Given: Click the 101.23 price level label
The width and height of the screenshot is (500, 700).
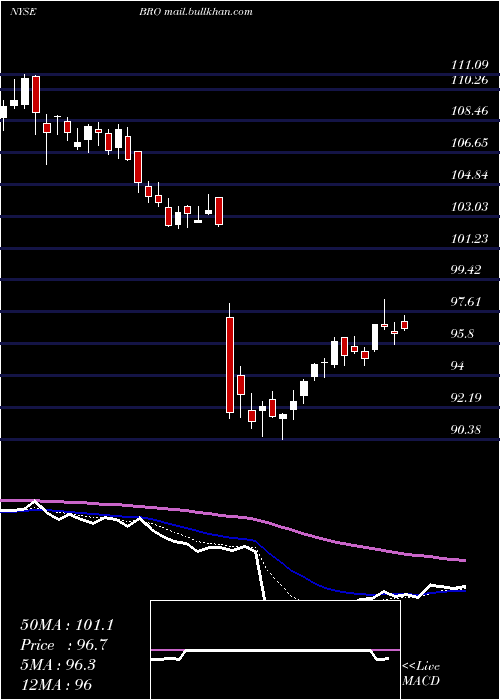Looking at the screenshot, I should [x=469, y=238].
